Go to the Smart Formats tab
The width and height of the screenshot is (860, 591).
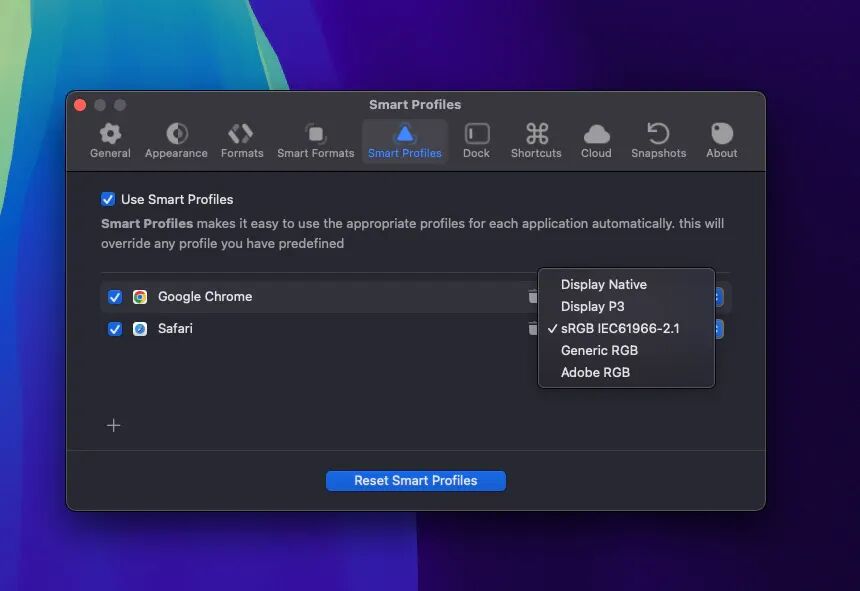point(315,140)
